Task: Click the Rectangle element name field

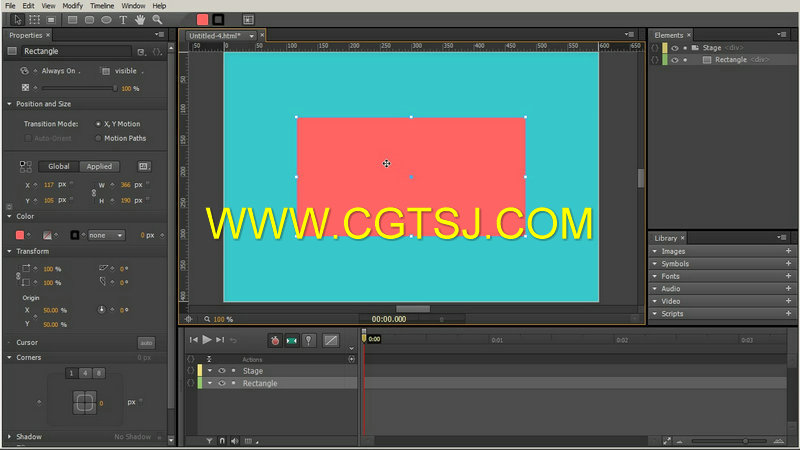Action: click(x=77, y=51)
